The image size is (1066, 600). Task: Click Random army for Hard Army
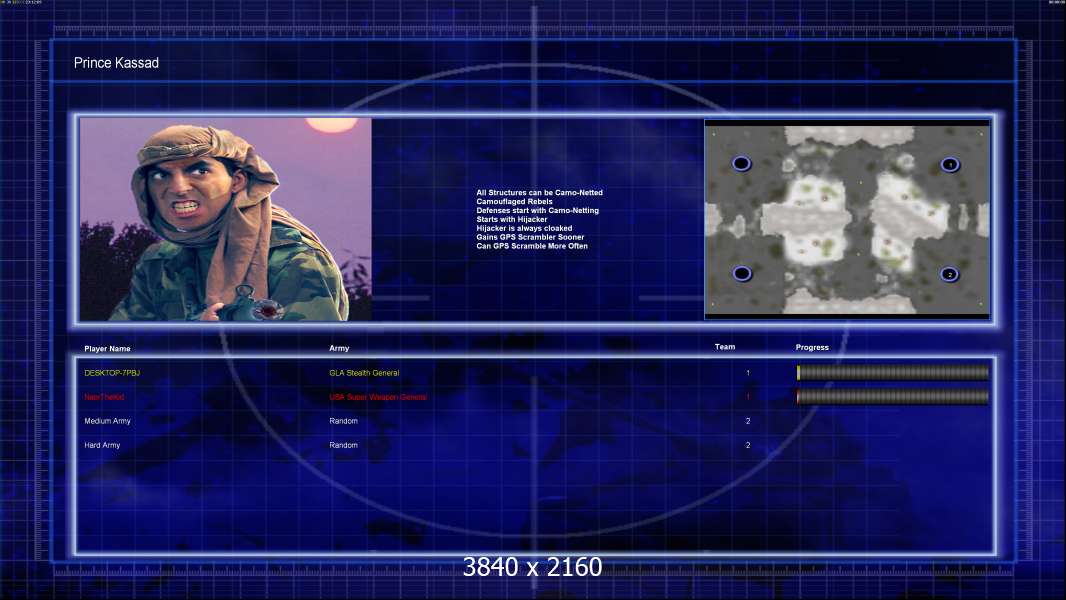343,445
